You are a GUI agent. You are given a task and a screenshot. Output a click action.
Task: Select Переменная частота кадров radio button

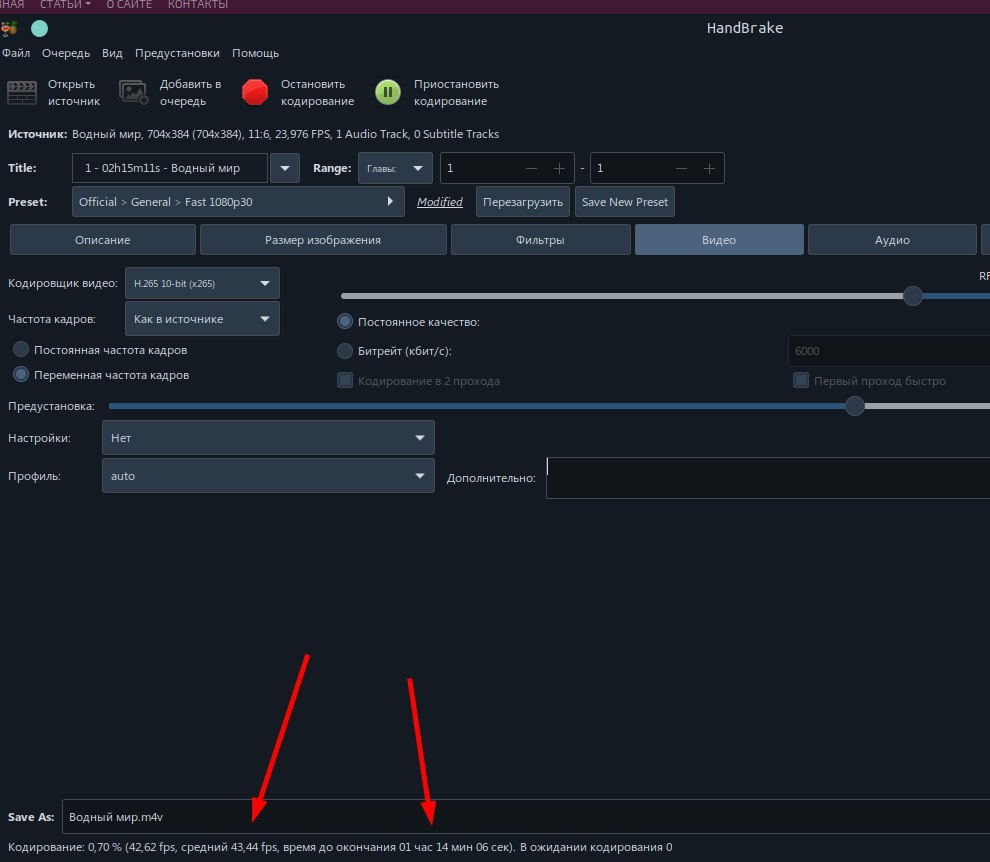(21, 374)
